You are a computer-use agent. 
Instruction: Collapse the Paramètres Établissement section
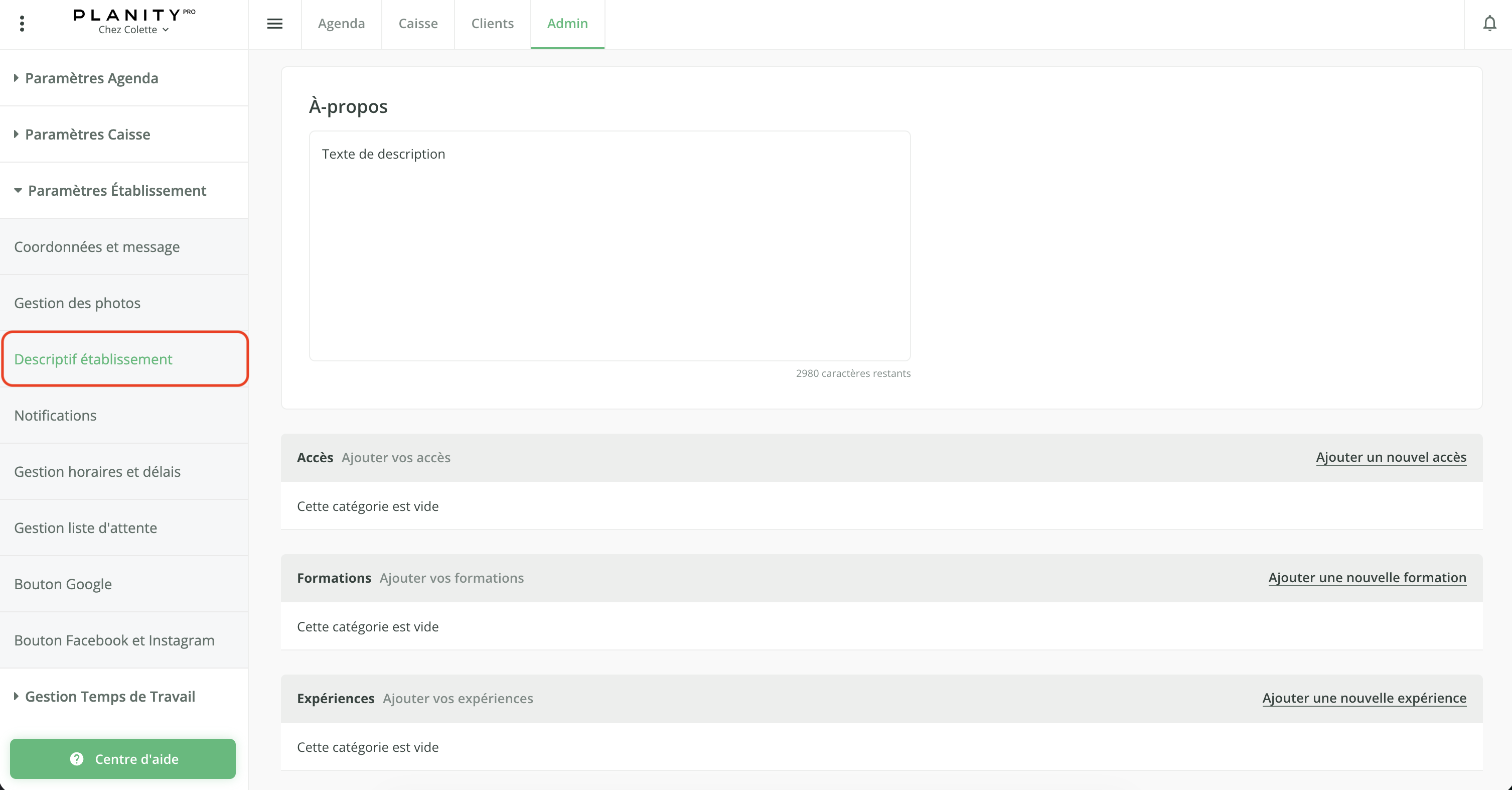(117, 191)
